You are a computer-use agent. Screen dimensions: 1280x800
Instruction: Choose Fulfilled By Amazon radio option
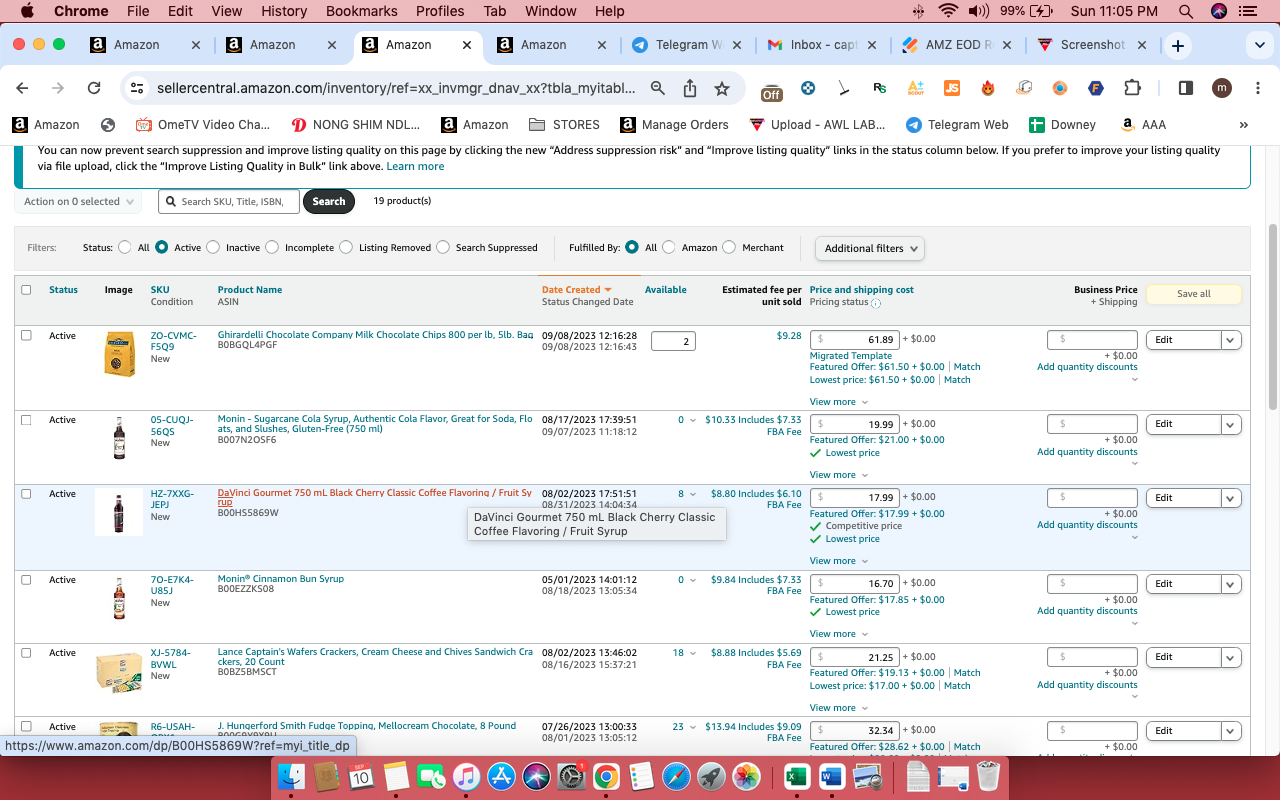(x=669, y=247)
